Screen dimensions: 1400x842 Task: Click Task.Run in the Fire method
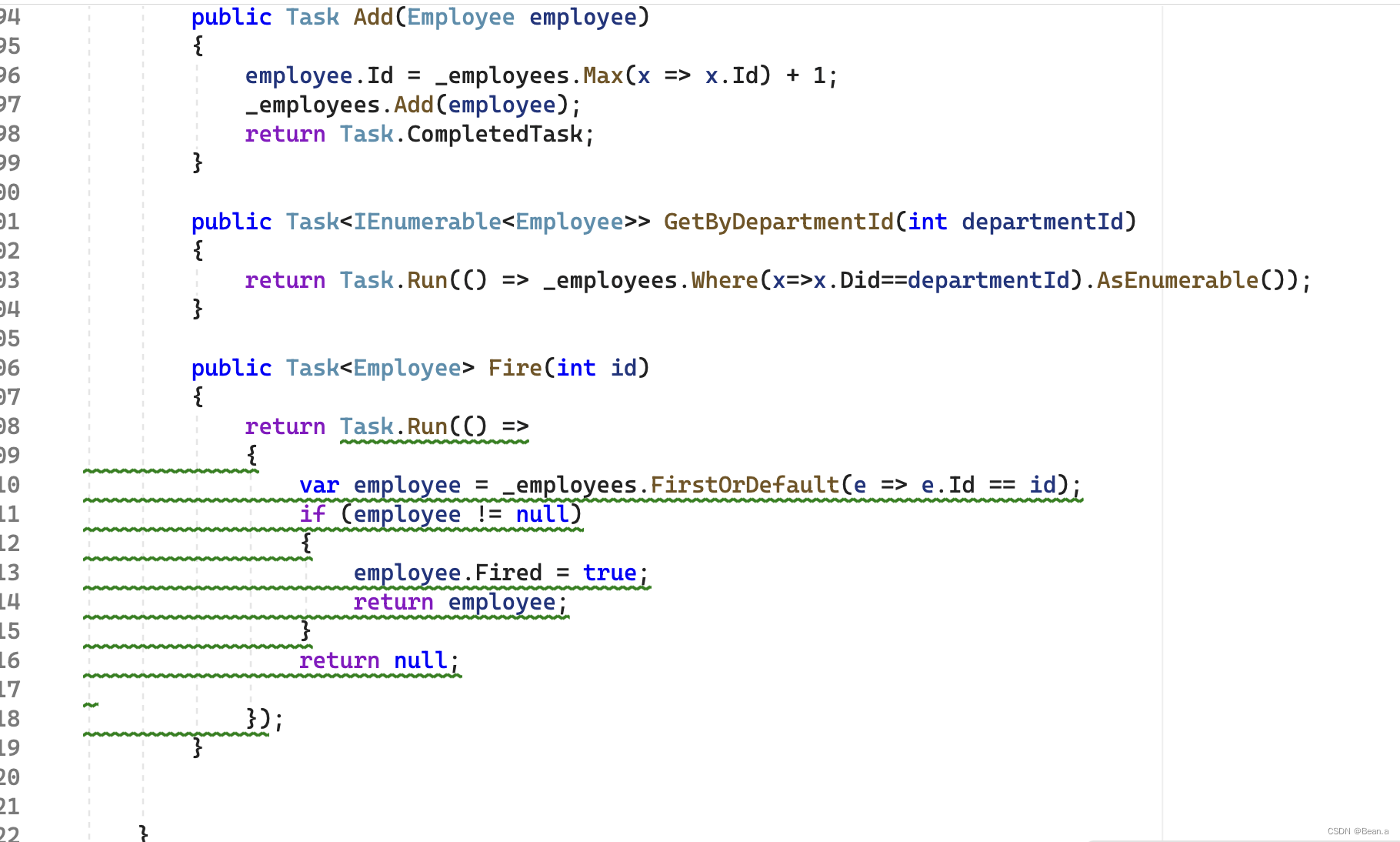(394, 426)
